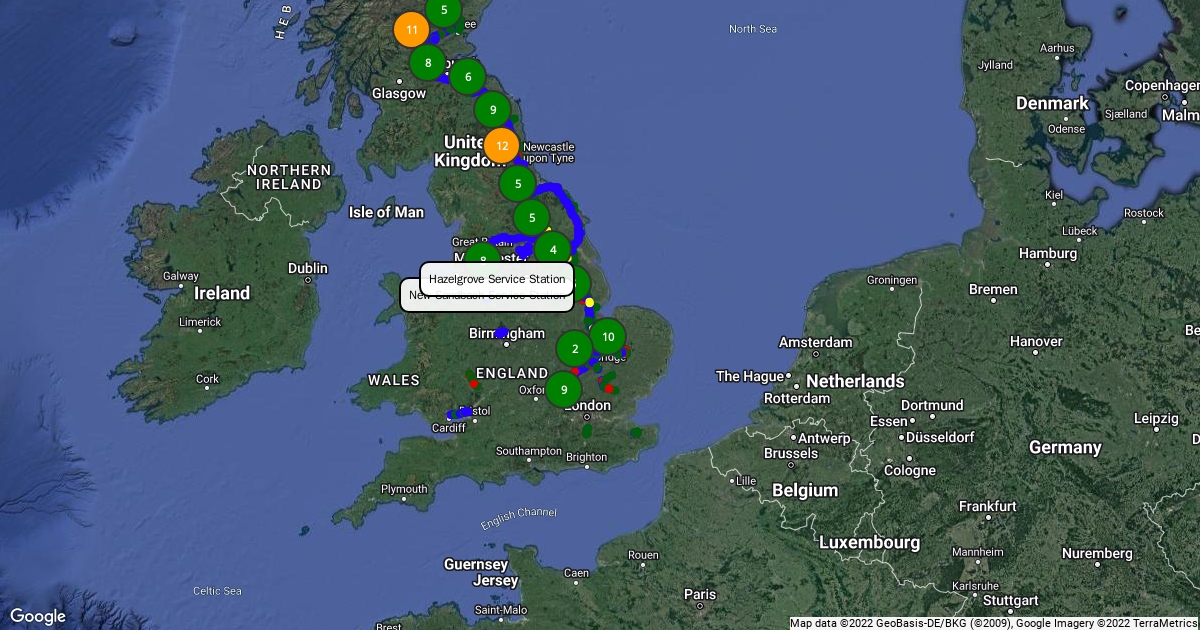Expand the green cluster marker labeled 6
Screen dimensions: 1200x630
tap(467, 77)
